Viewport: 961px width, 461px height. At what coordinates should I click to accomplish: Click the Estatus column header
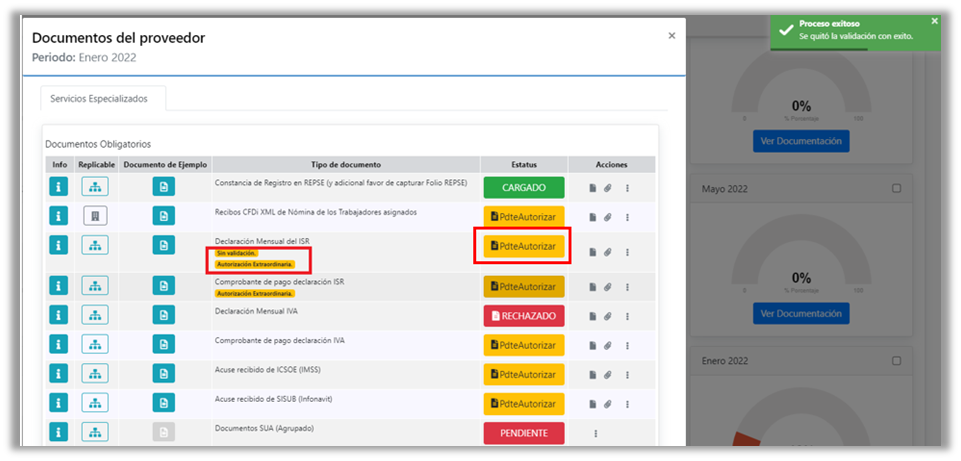[524, 164]
